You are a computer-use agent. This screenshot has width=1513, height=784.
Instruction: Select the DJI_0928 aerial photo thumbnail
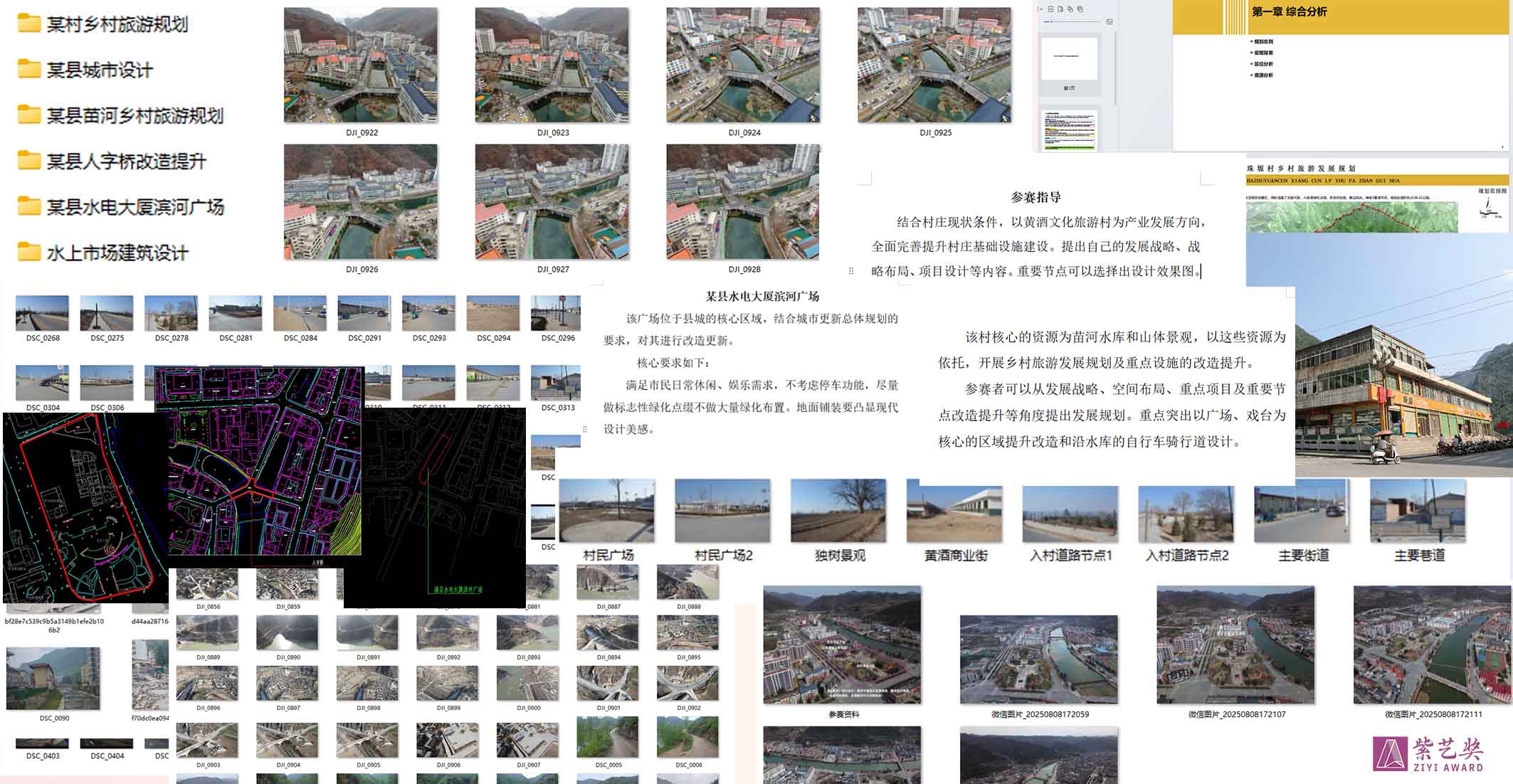point(742,202)
